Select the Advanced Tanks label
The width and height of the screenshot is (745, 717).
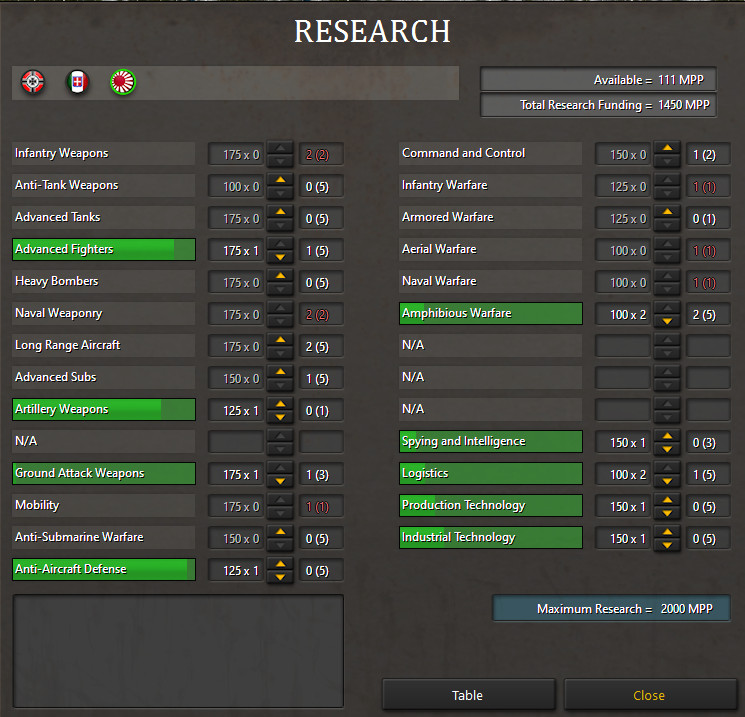click(104, 217)
